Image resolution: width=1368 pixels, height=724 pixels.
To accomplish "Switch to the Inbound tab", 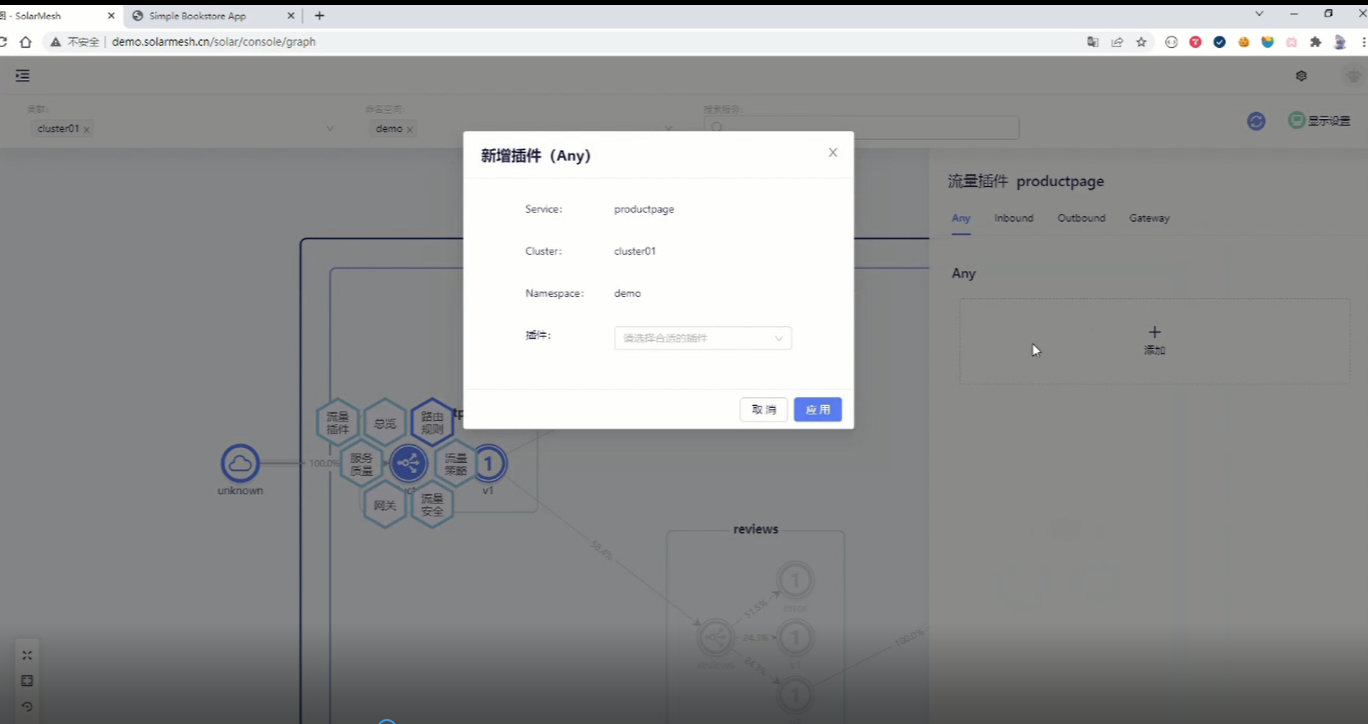I will click(1013, 218).
